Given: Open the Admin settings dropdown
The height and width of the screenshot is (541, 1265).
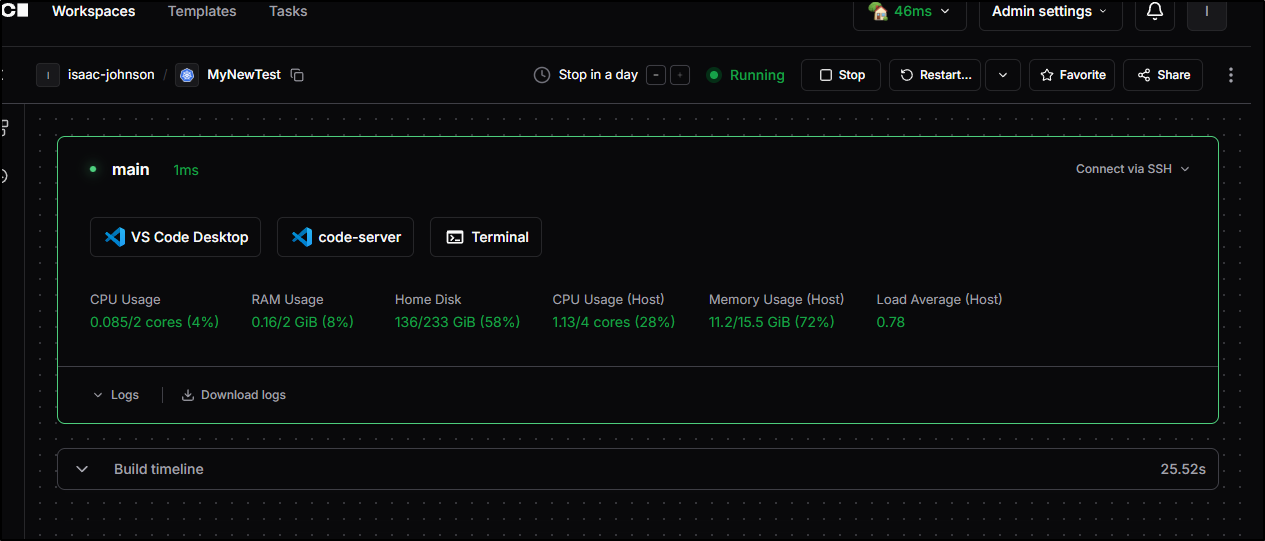Looking at the screenshot, I should tap(1050, 12).
